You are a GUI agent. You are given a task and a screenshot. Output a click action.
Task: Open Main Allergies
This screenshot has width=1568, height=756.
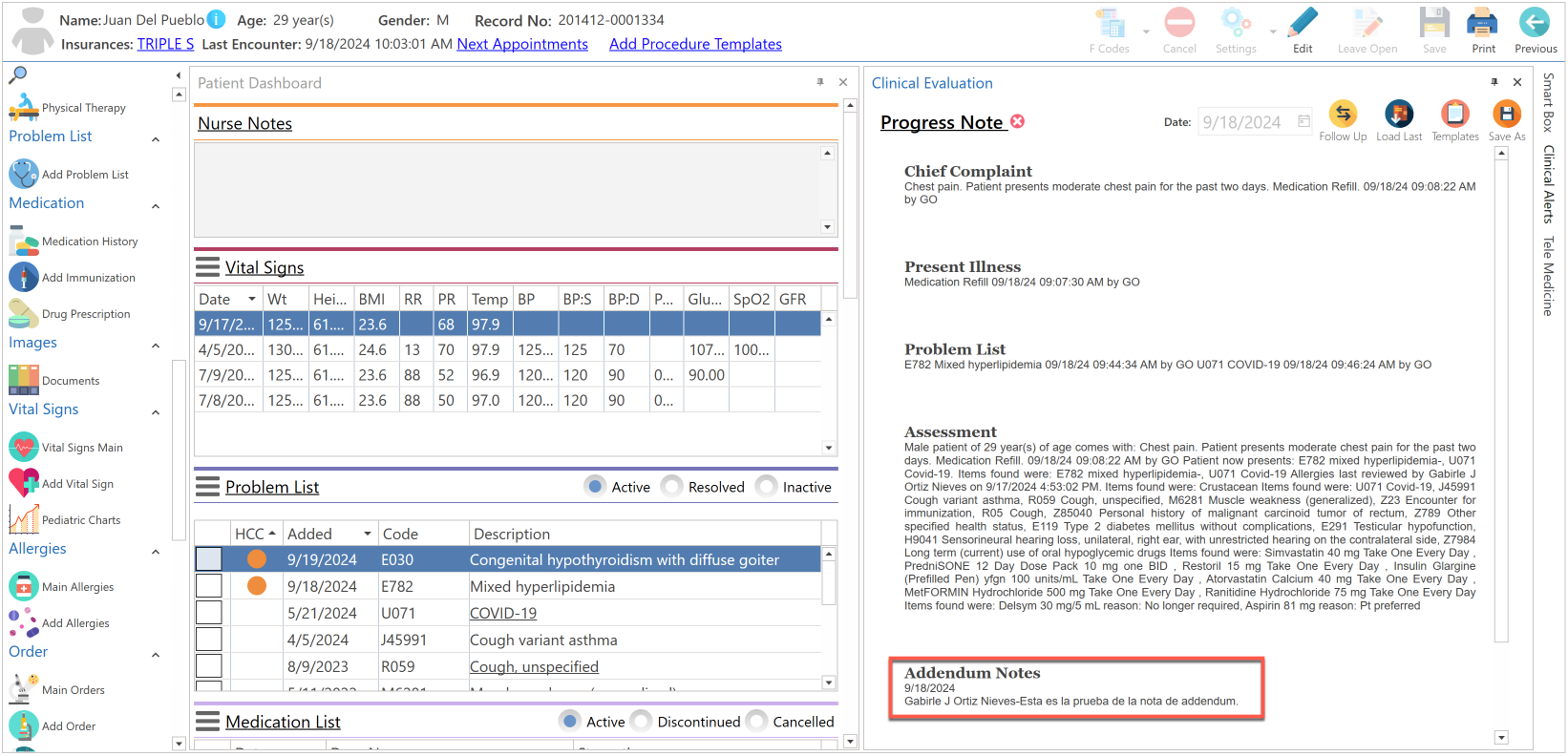pos(61,586)
